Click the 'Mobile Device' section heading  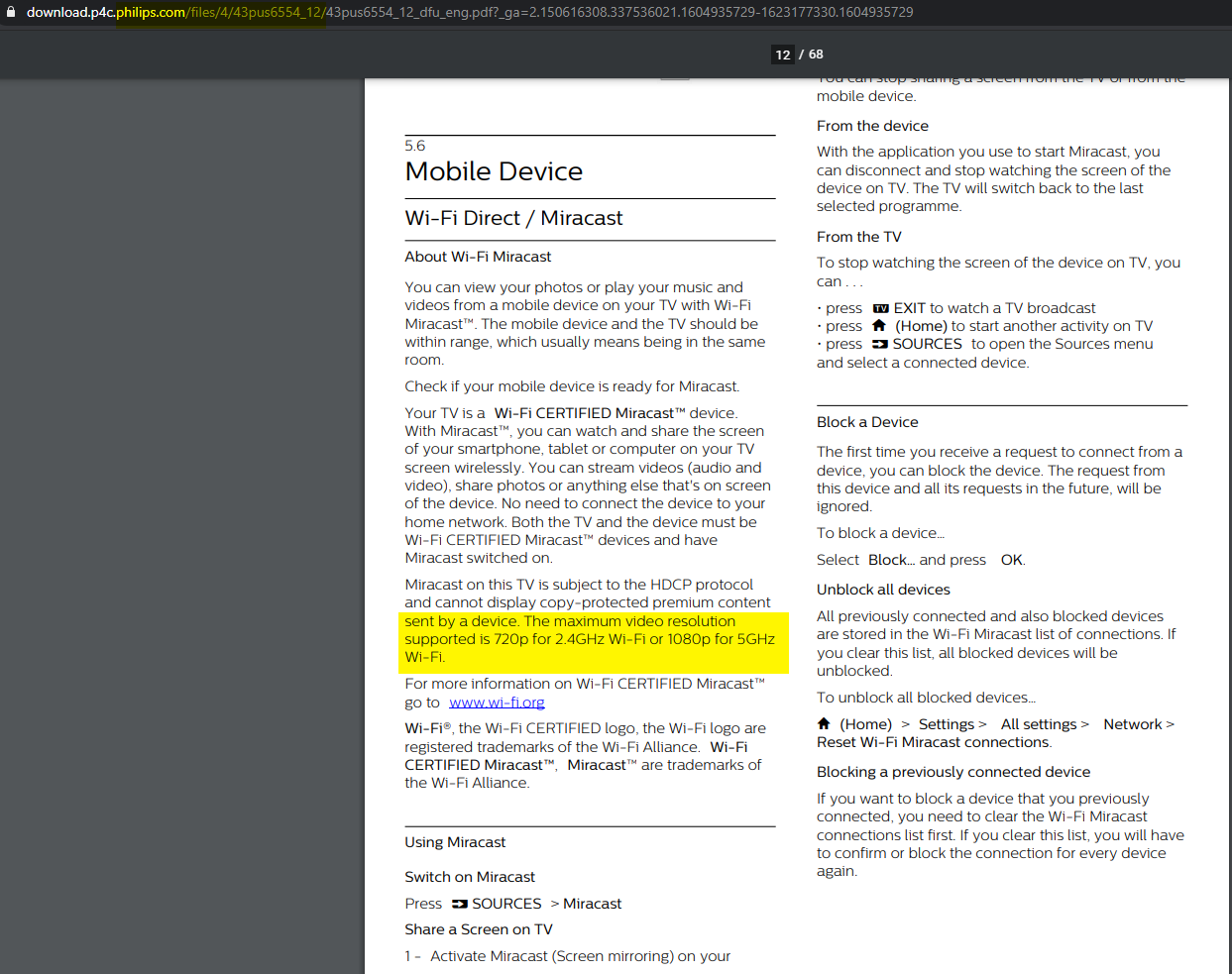point(494,171)
